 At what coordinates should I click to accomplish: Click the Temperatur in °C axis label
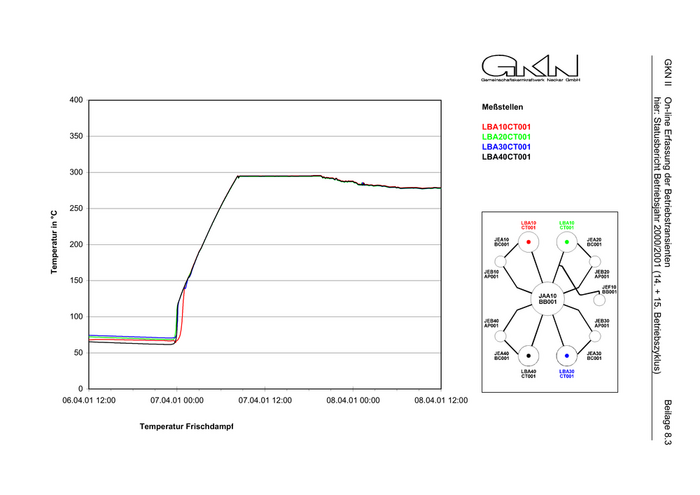click(56, 244)
